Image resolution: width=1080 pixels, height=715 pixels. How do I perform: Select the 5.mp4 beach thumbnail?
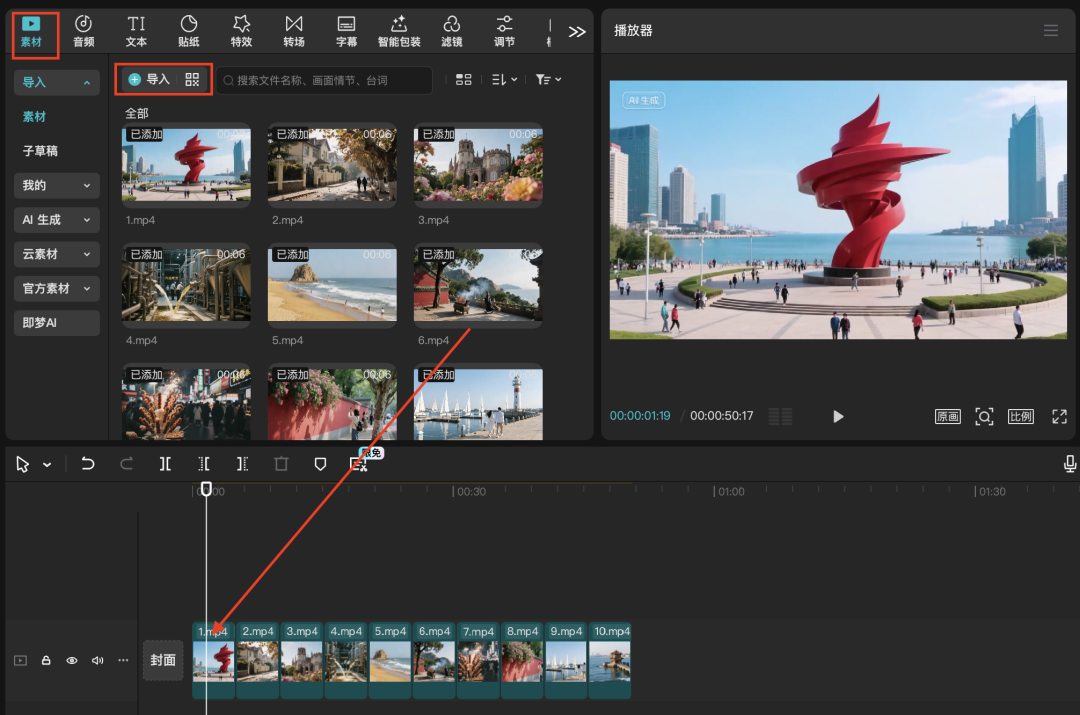coord(332,285)
